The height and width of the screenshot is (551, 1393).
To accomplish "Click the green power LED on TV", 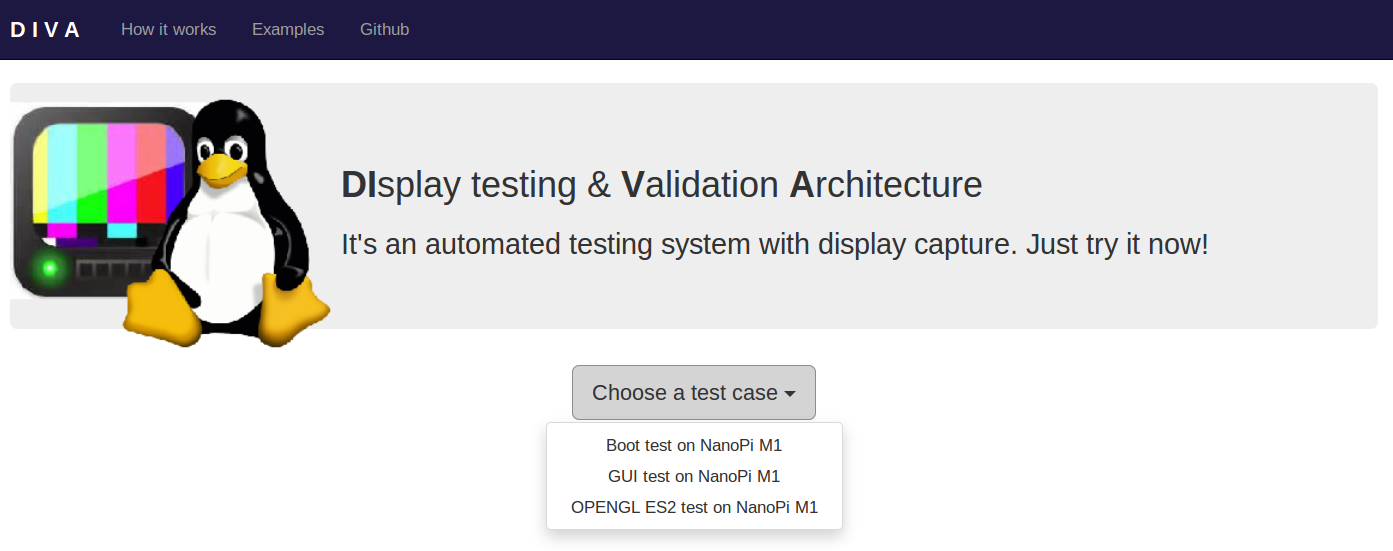I will [x=46, y=268].
